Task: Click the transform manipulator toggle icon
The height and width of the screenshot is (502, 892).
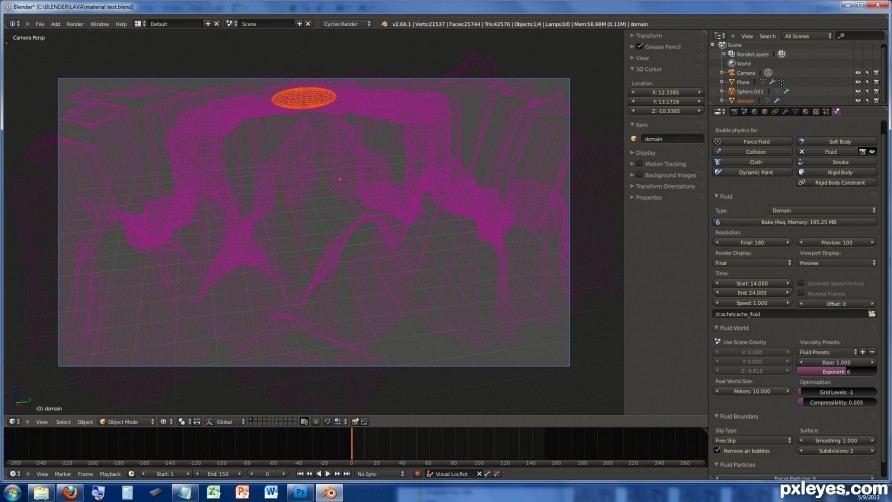Action: [x=209, y=422]
